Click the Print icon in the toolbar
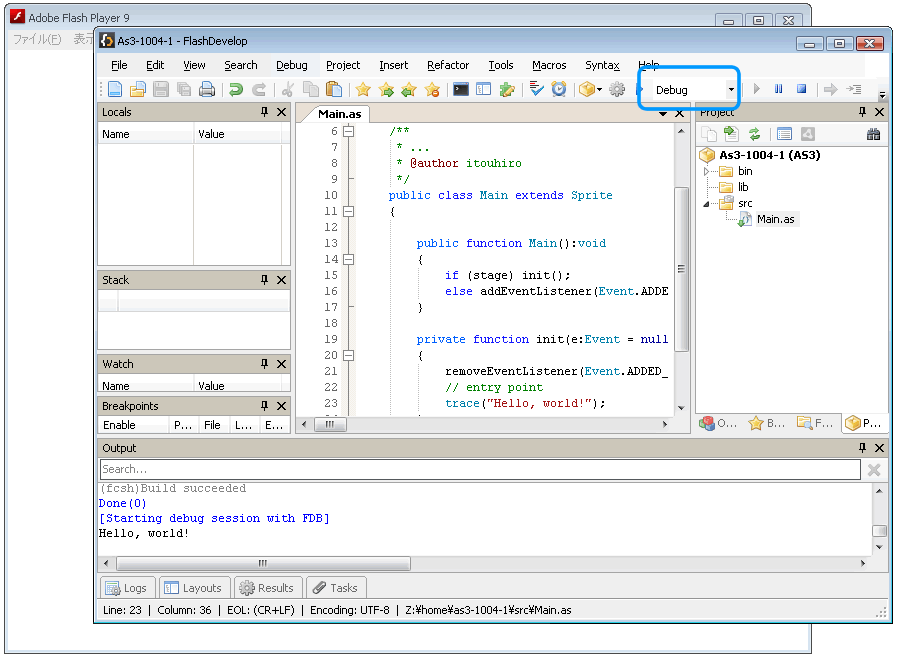Viewport: 898px width, 659px height. 207,89
